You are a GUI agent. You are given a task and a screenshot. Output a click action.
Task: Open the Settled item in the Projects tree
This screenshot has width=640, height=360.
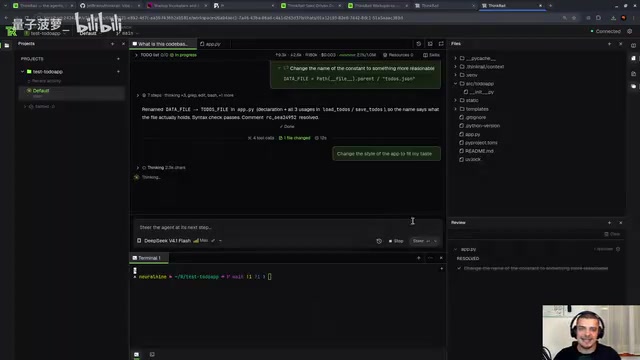pyautogui.click(x=42, y=107)
